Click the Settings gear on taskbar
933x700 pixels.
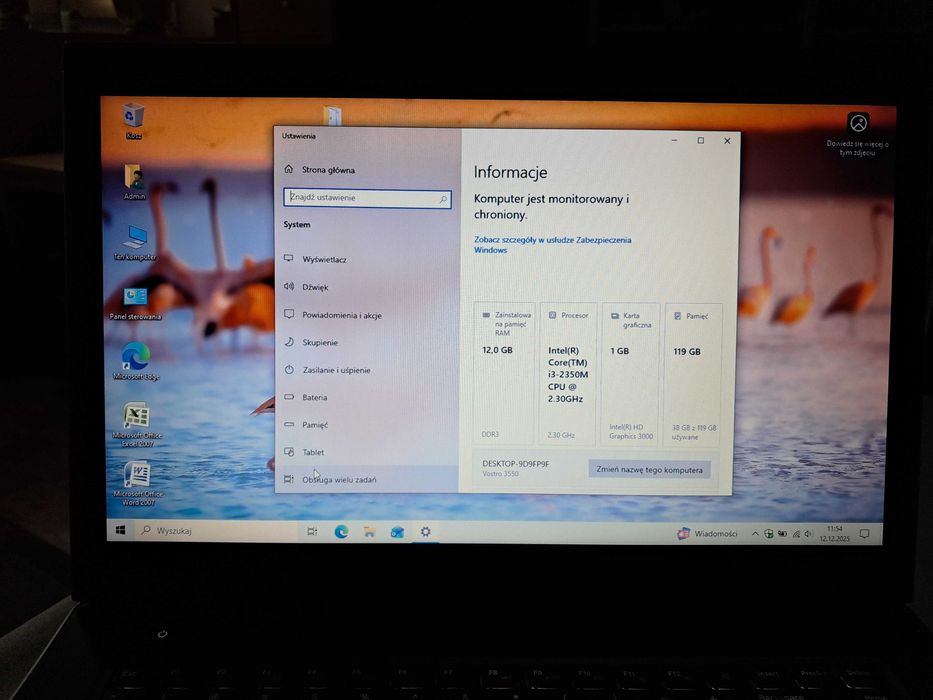[425, 532]
